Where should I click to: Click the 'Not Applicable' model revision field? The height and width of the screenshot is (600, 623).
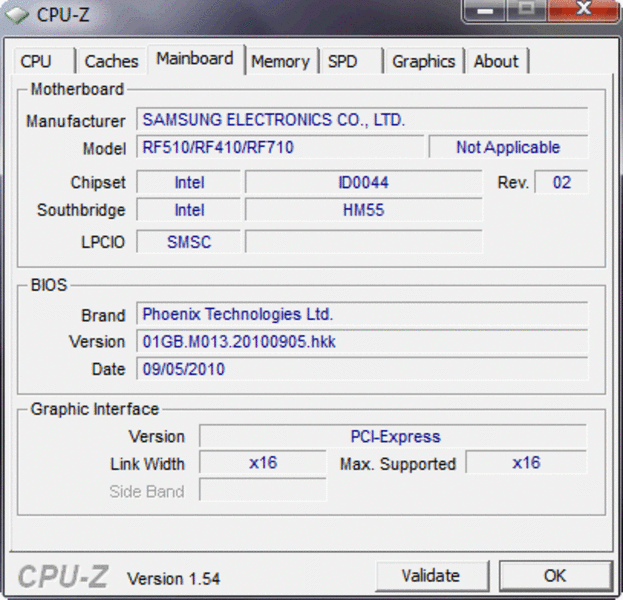[508, 147]
